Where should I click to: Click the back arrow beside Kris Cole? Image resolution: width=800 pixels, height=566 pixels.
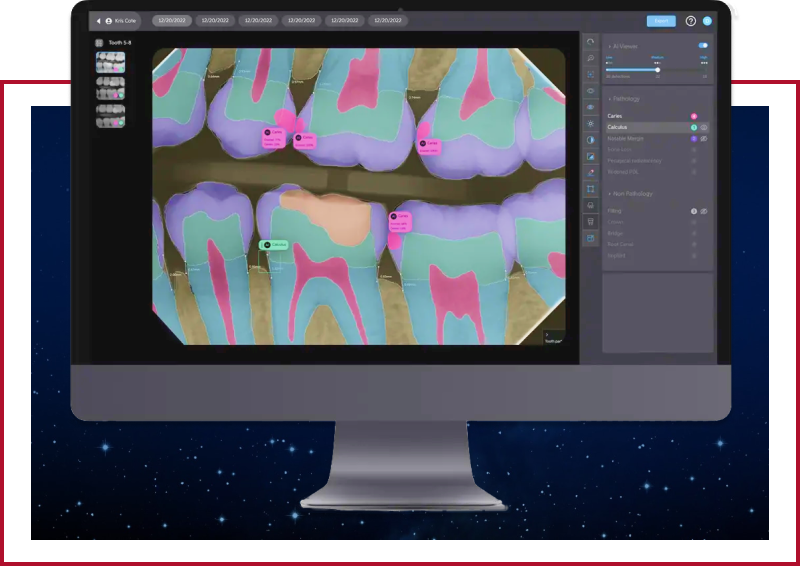[98, 21]
